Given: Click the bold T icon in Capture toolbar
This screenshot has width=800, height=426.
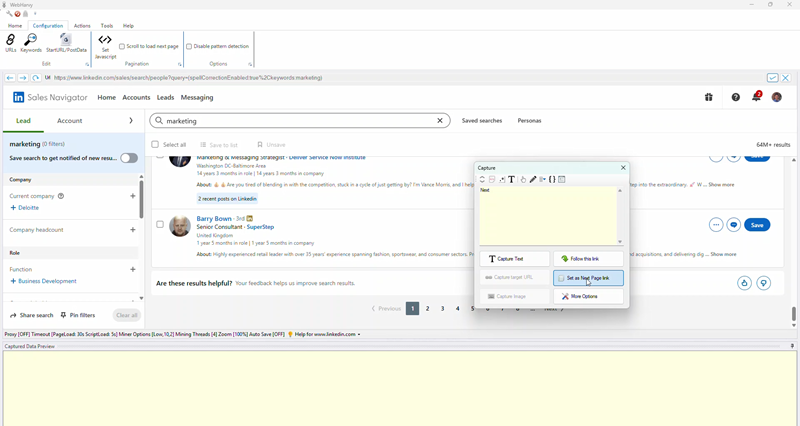Looking at the screenshot, I should (511, 180).
